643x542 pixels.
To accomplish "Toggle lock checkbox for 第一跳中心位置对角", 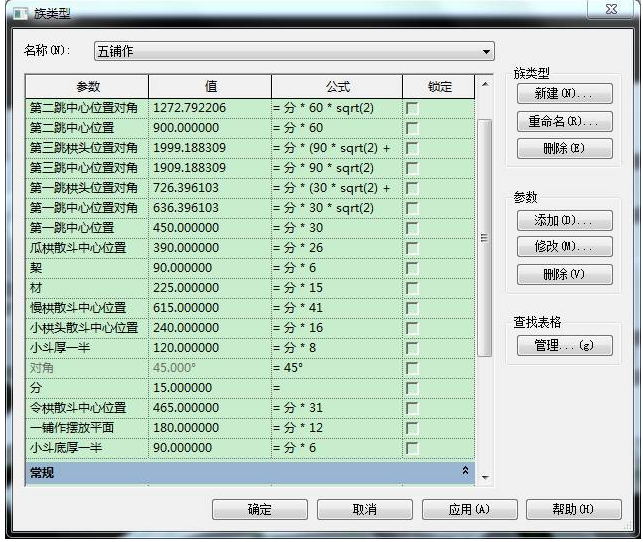I will click(x=412, y=208).
